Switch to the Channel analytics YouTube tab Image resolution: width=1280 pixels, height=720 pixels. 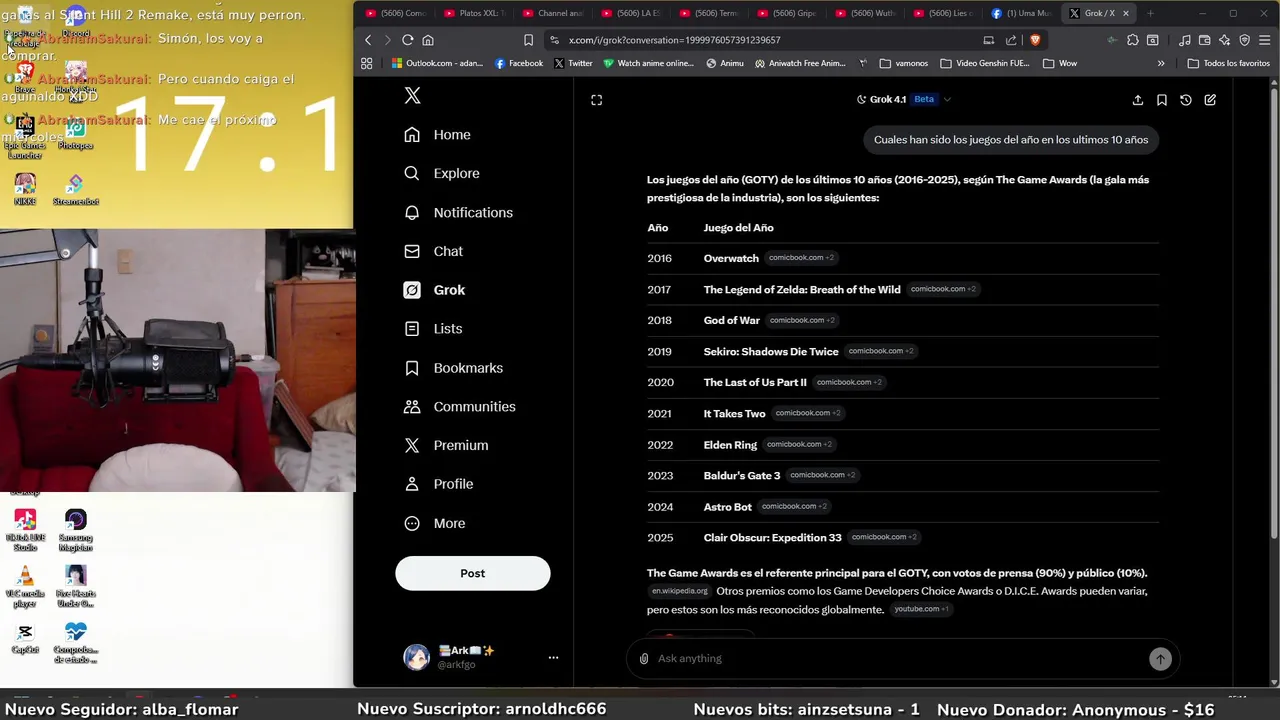pos(553,13)
